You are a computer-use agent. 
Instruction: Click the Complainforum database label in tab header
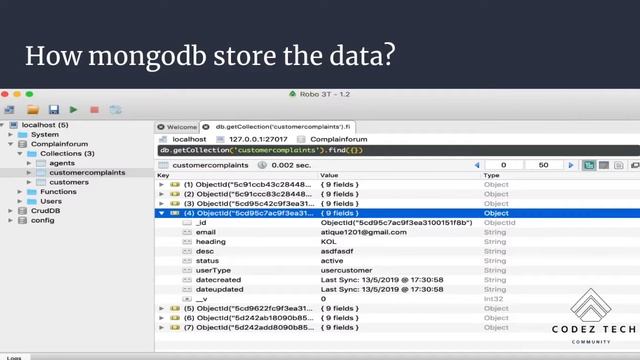(339, 139)
